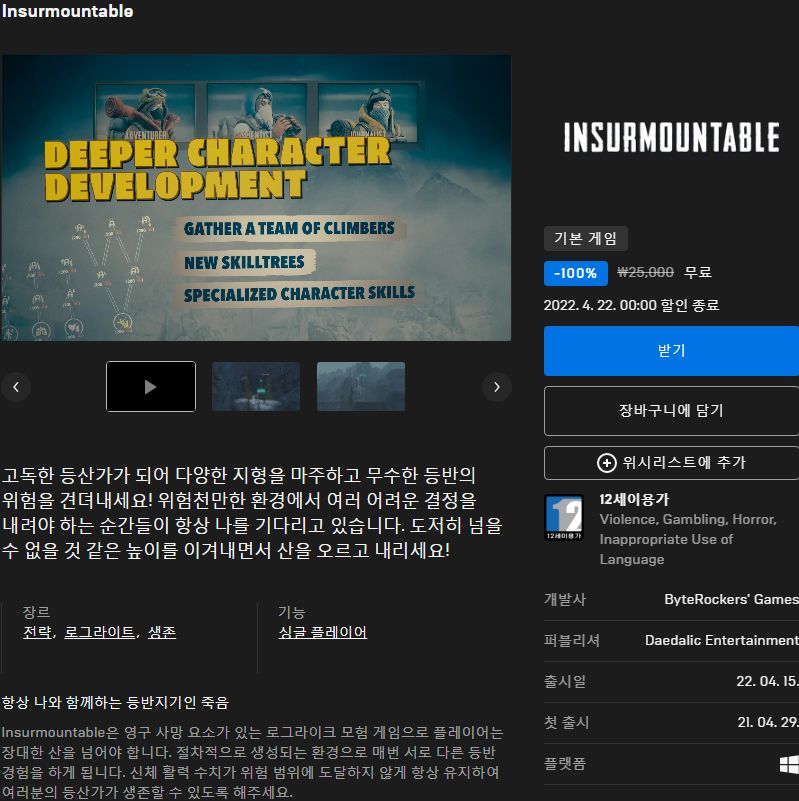
Task: Click the heading 항상 나와 함께하는 등반지기인 죽음
Action: click(115, 703)
